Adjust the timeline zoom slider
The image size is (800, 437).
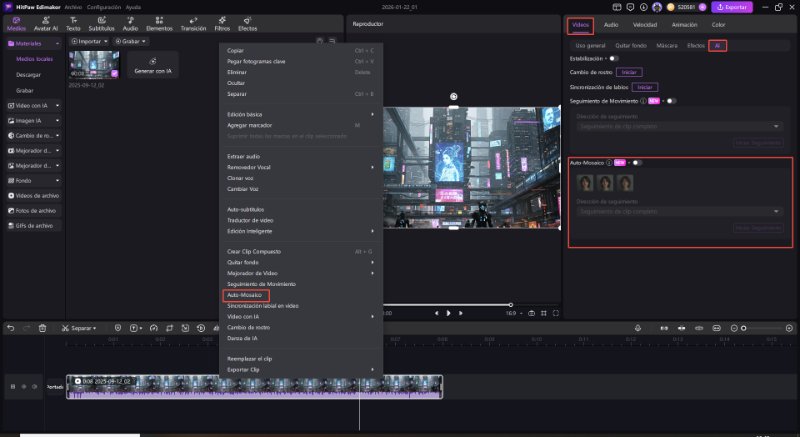(x=742, y=327)
